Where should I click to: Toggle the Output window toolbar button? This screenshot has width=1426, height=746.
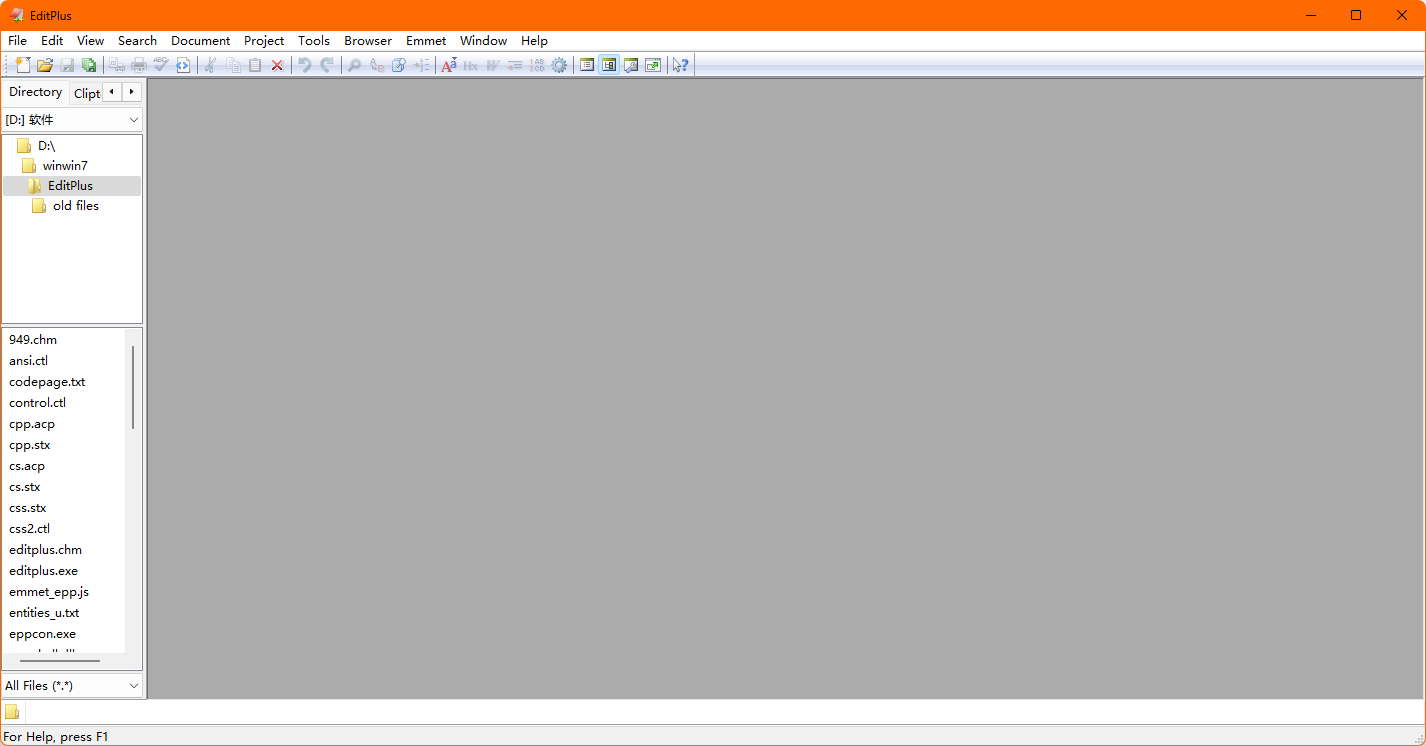click(x=631, y=65)
